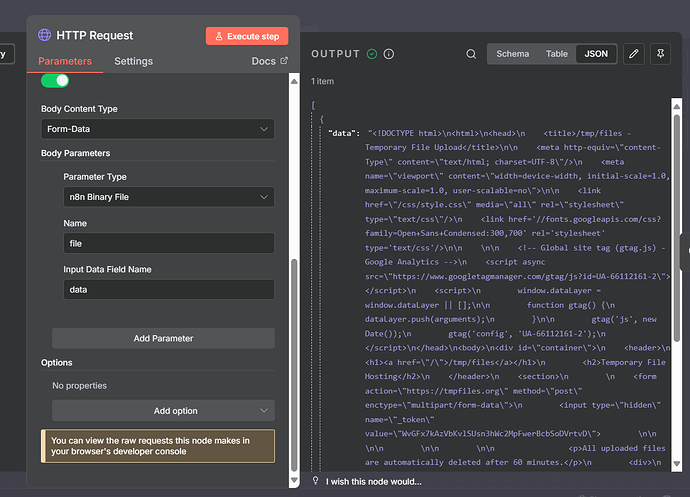Switch to the Settings tab

(x=133, y=61)
